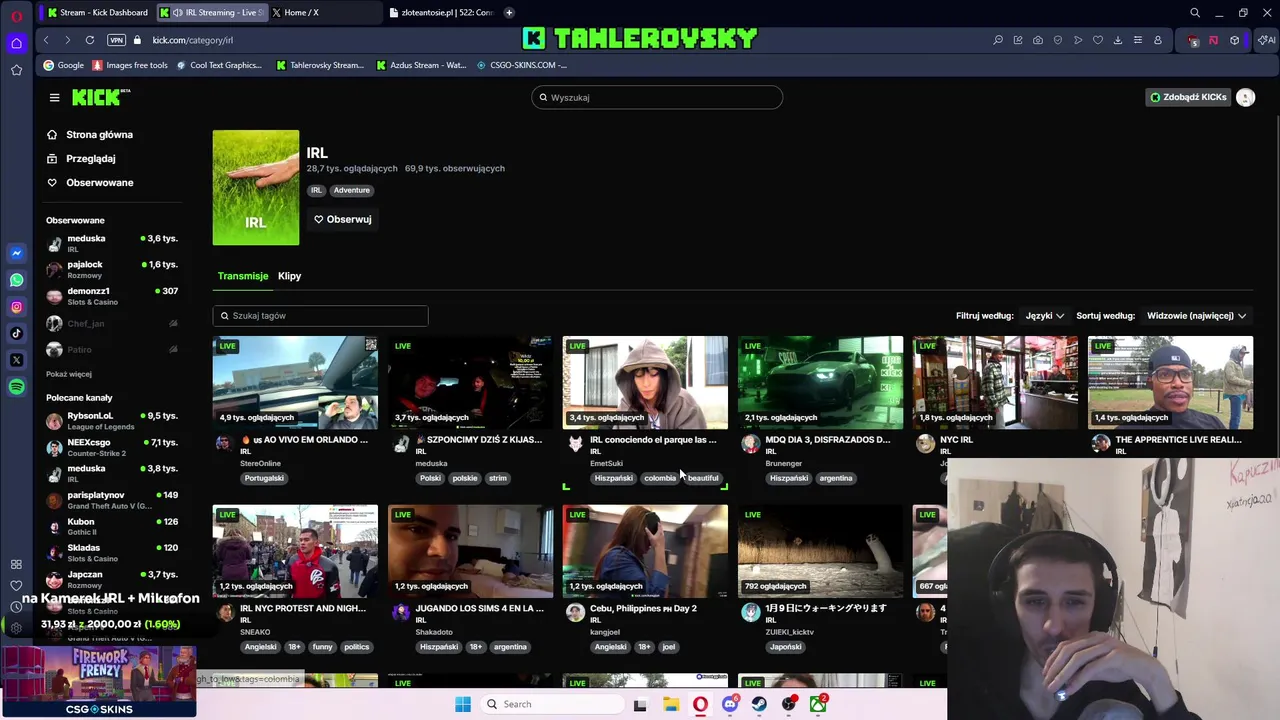Open X (Twitter) in the Opera sidebar
The height and width of the screenshot is (720, 1280).
point(16,360)
